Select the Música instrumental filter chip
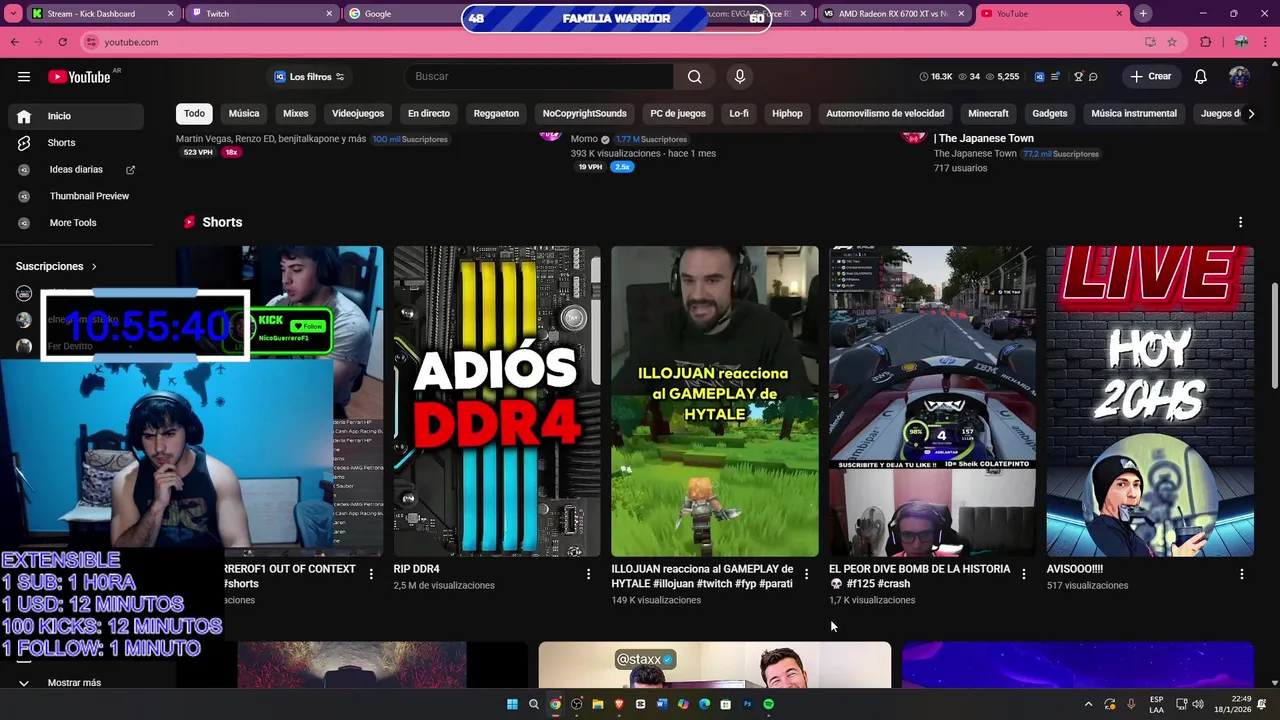Viewport: 1280px width, 720px height. 1134,114
